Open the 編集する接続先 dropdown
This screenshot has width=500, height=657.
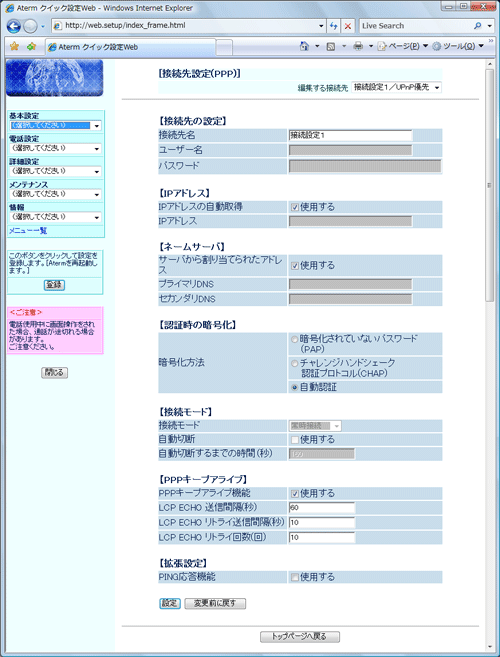point(396,87)
